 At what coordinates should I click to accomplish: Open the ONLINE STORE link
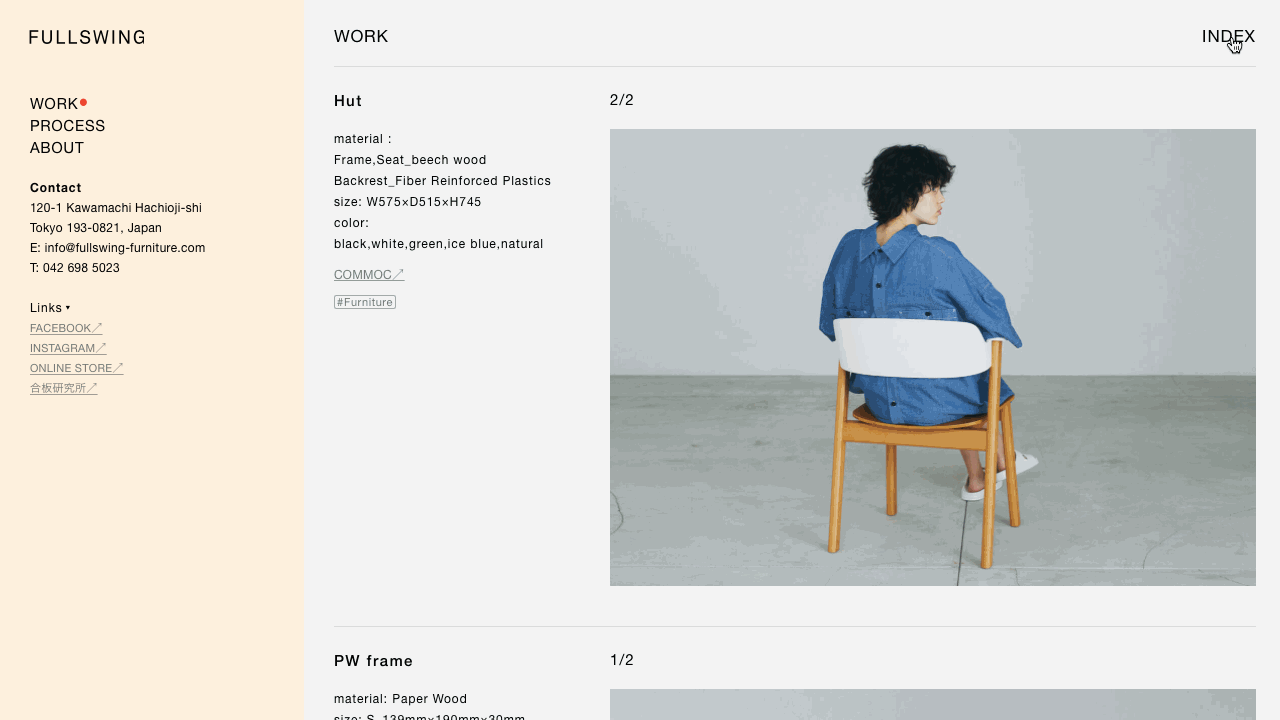pos(77,368)
